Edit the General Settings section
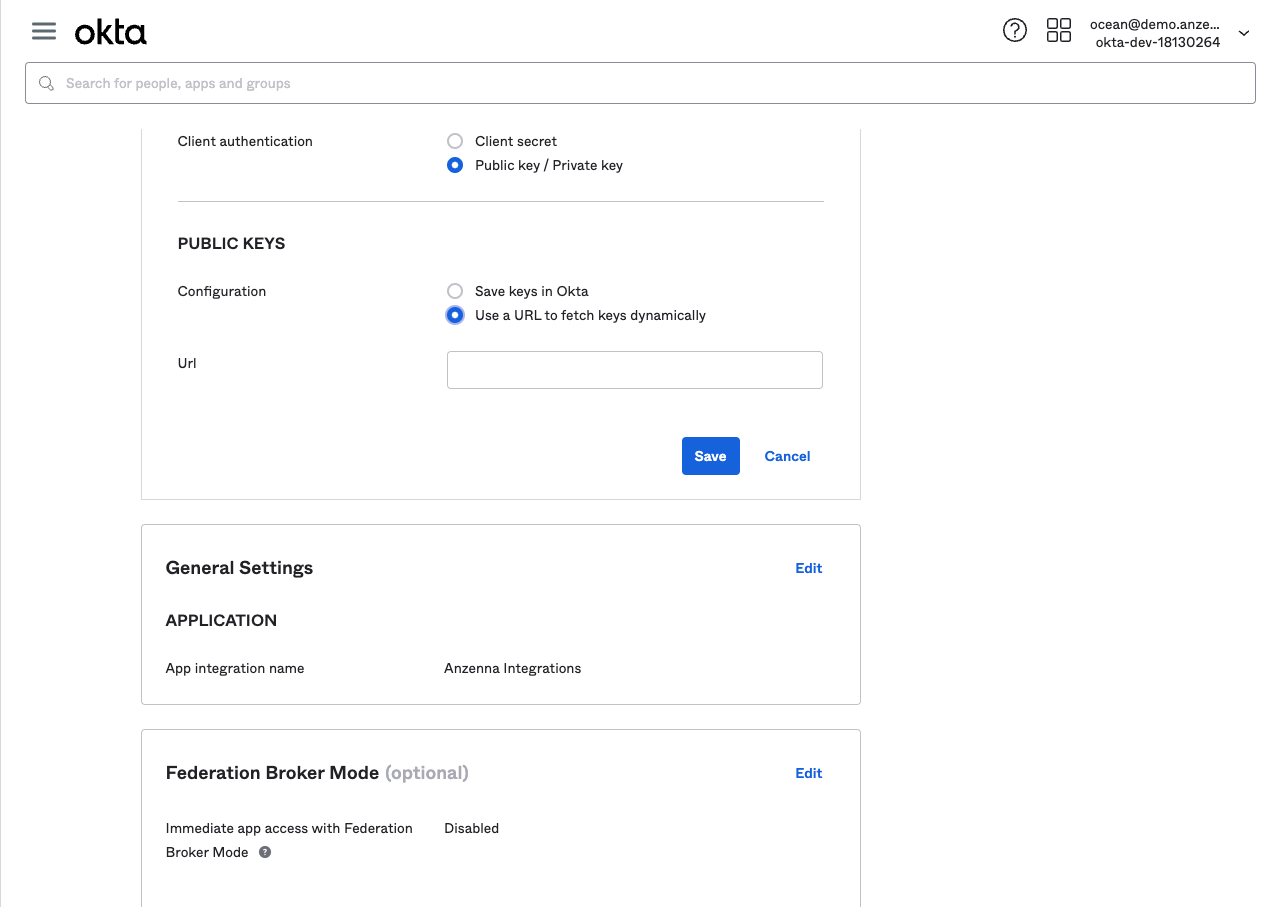The width and height of the screenshot is (1280, 907). [808, 568]
